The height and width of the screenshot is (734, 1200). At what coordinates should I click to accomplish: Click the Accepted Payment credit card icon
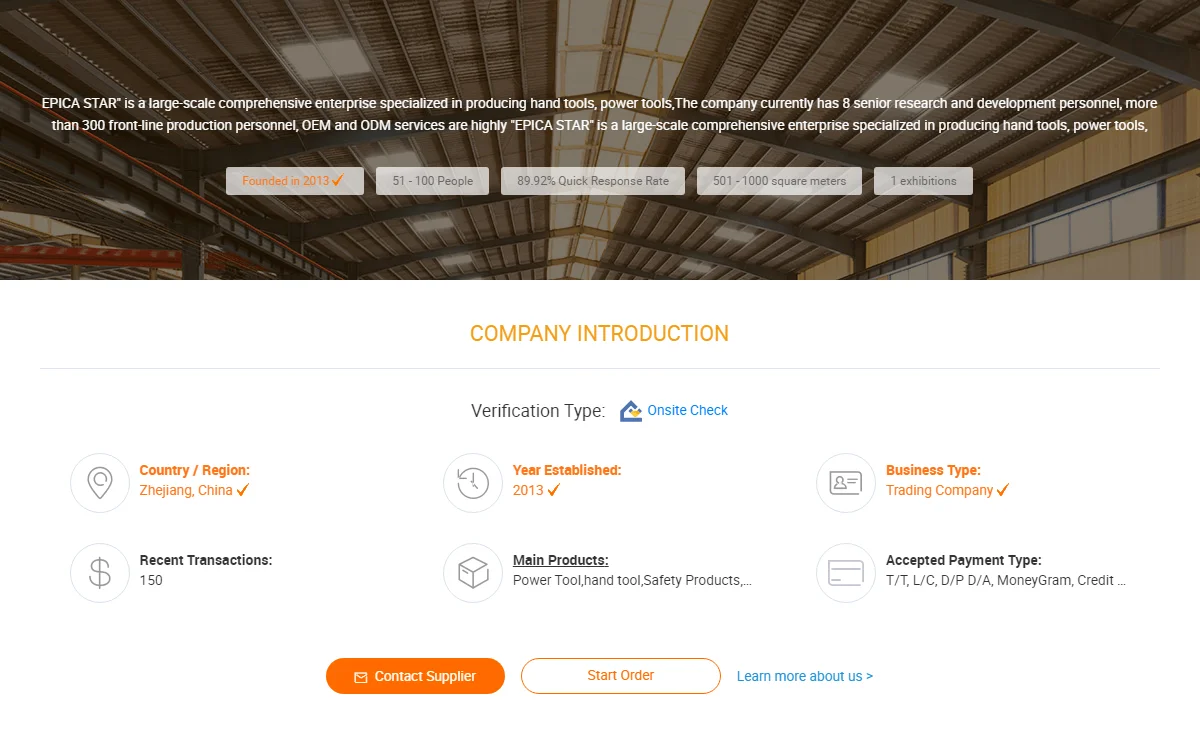[x=846, y=573]
